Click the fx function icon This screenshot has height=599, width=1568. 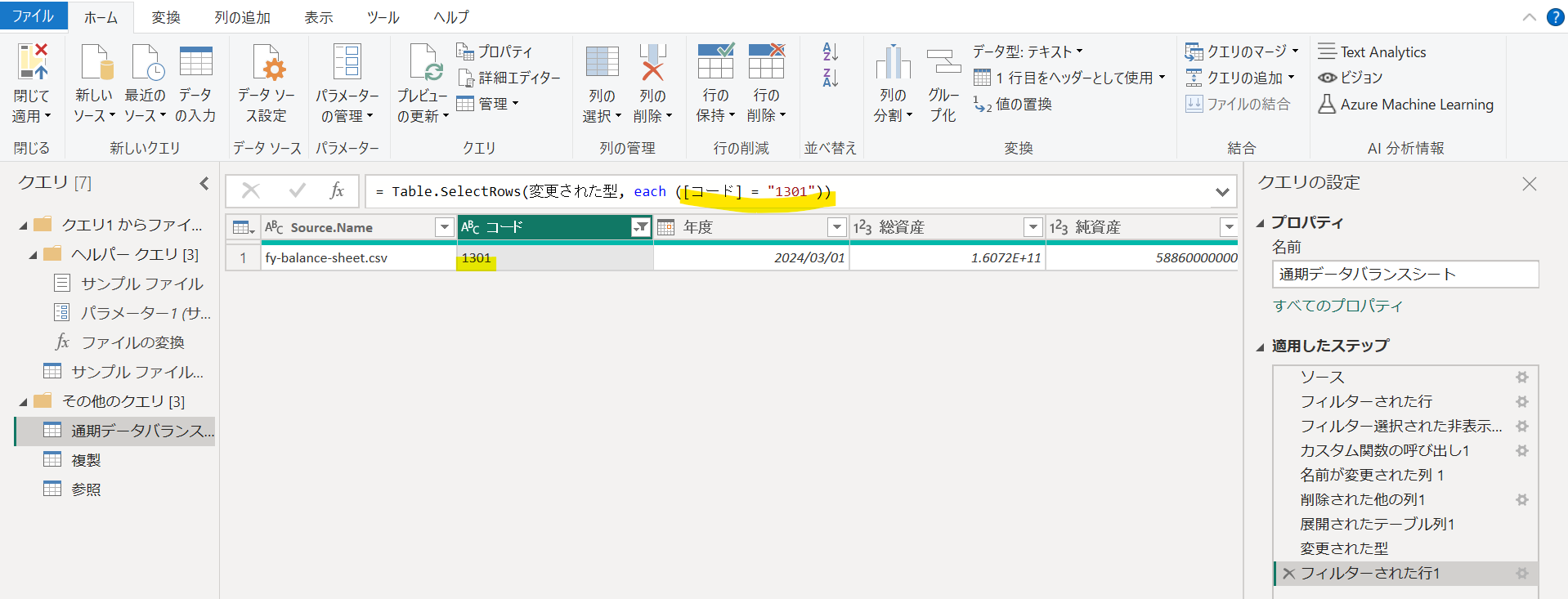click(337, 191)
